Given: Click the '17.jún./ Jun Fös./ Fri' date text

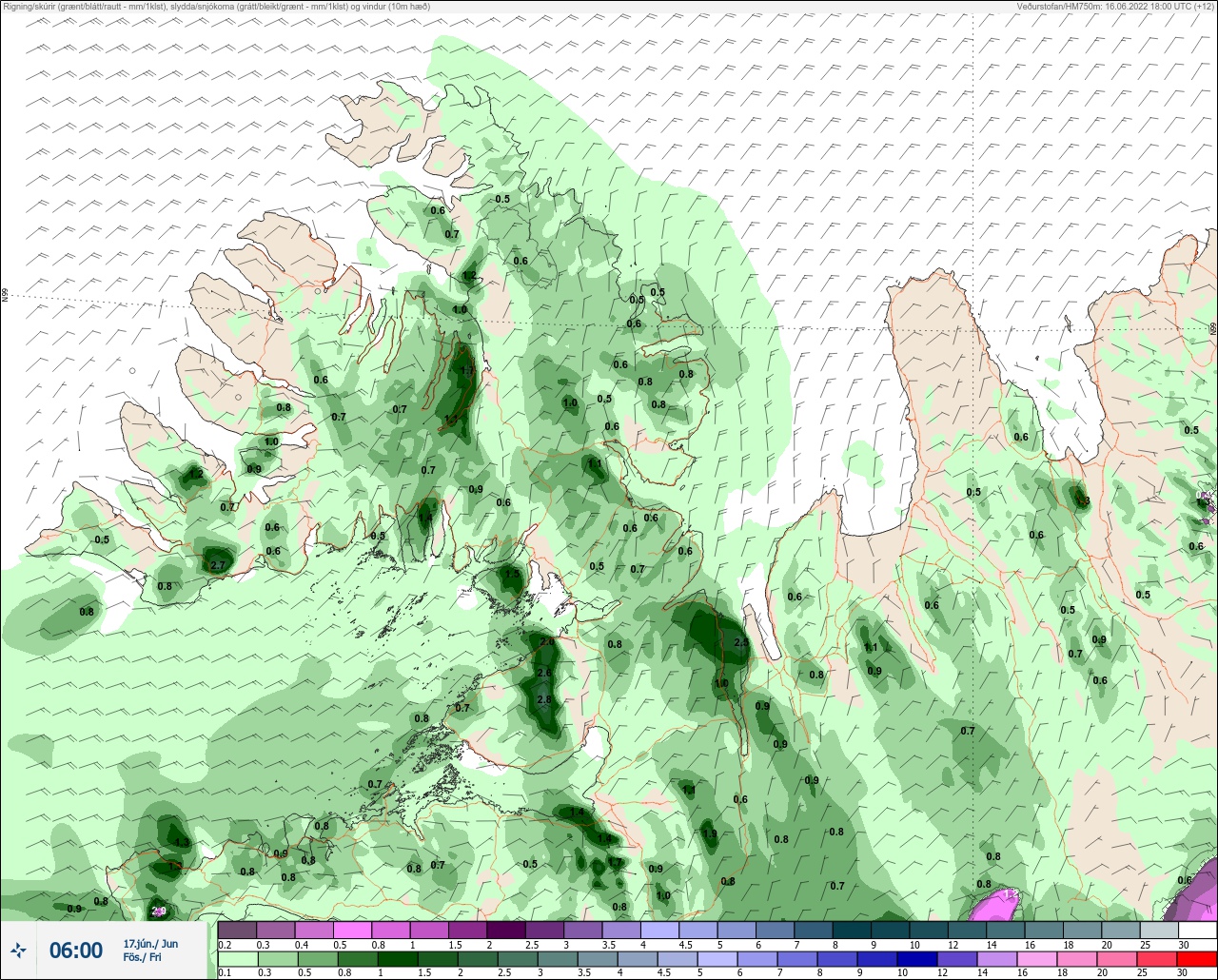Looking at the screenshot, I should [150, 950].
